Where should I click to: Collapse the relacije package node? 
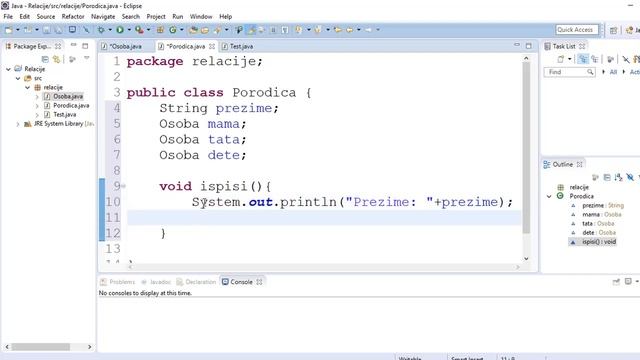tap(27, 87)
